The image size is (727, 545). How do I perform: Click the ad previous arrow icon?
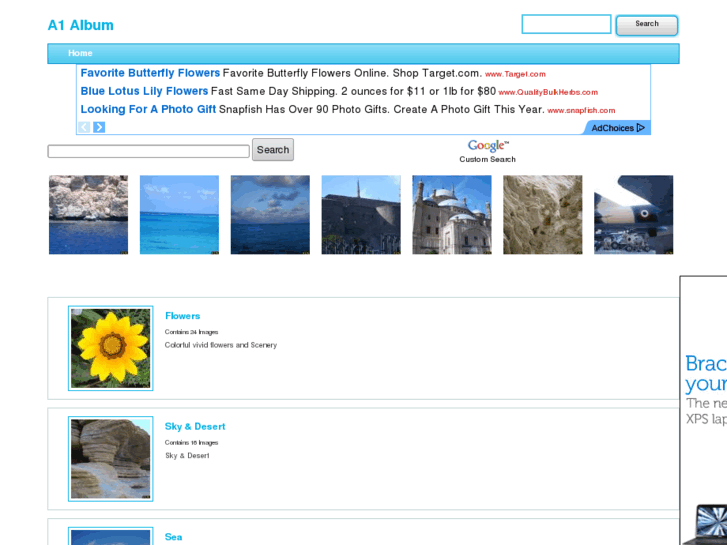[84, 127]
